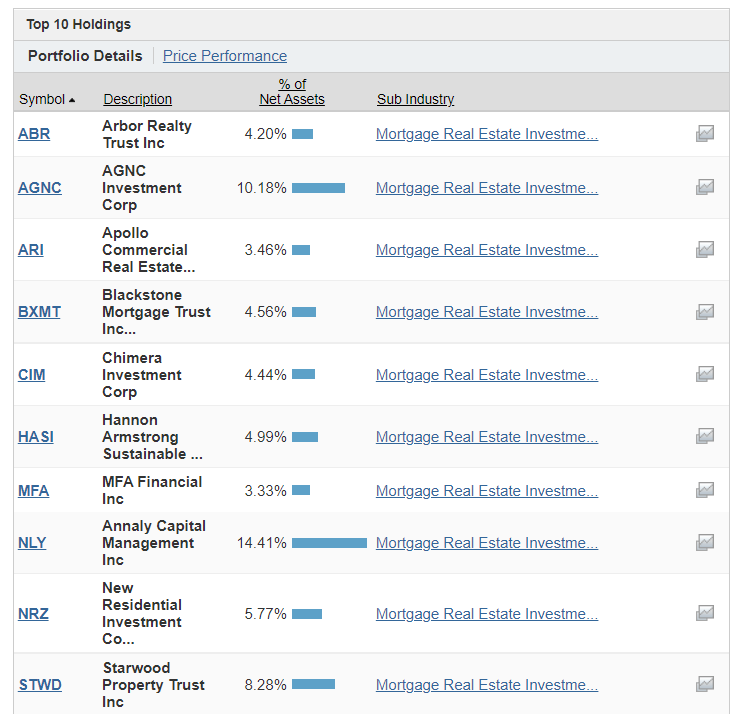
Task: Open the chart icon for BXMT row
Action: (x=705, y=312)
